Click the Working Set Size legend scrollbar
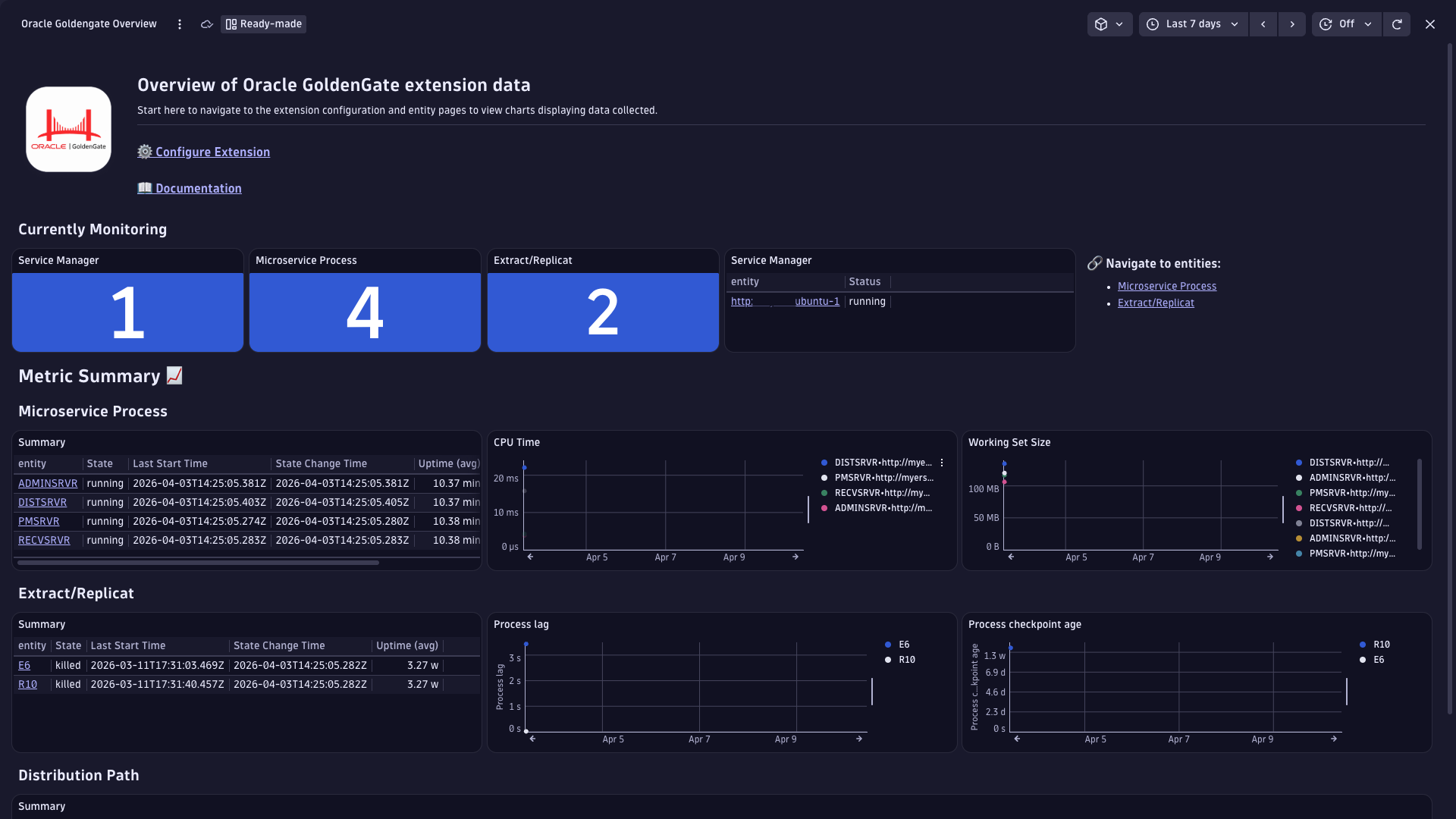The image size is (1456, 819). point(1420,504)
